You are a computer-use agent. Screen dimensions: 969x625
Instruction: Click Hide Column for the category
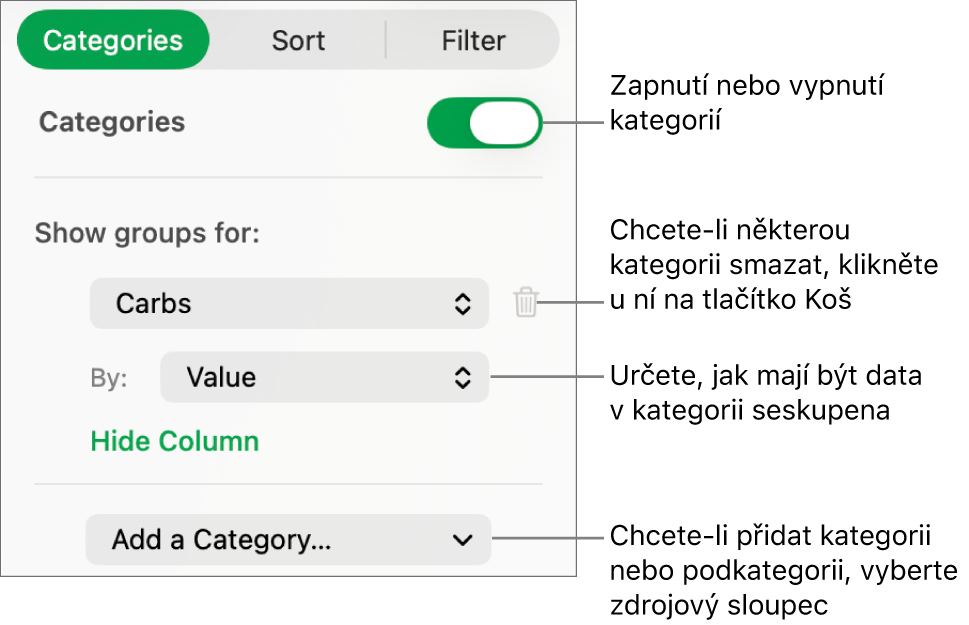pyautogui.click(x=174, y=440)
